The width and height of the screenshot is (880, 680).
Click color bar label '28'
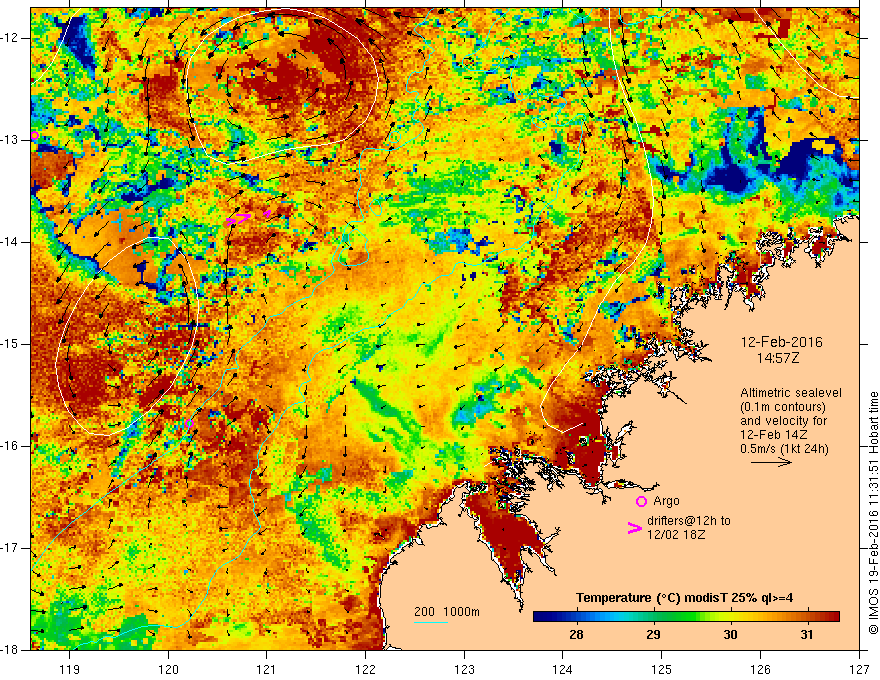pos(576,635)
